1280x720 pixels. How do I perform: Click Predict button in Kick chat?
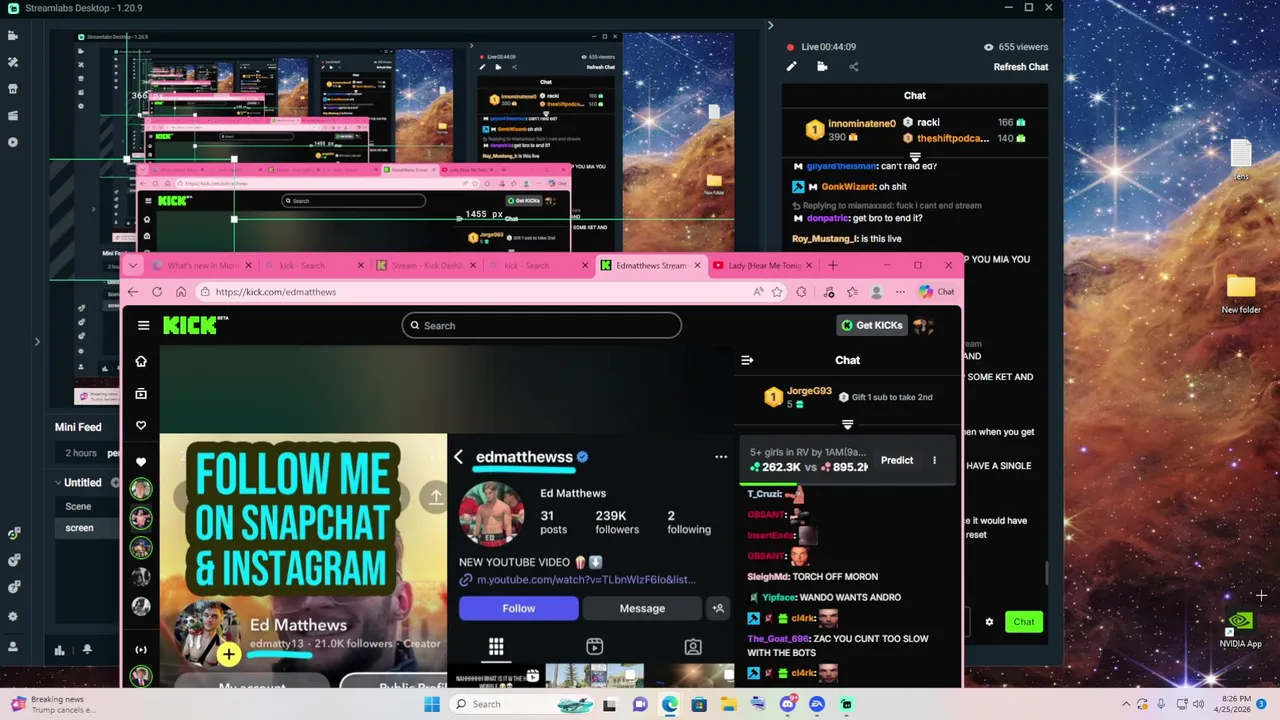click(897, 460)
